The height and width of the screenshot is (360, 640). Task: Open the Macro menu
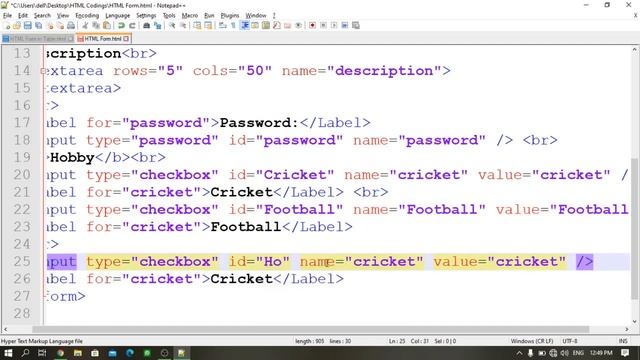(x=190, y=16)
